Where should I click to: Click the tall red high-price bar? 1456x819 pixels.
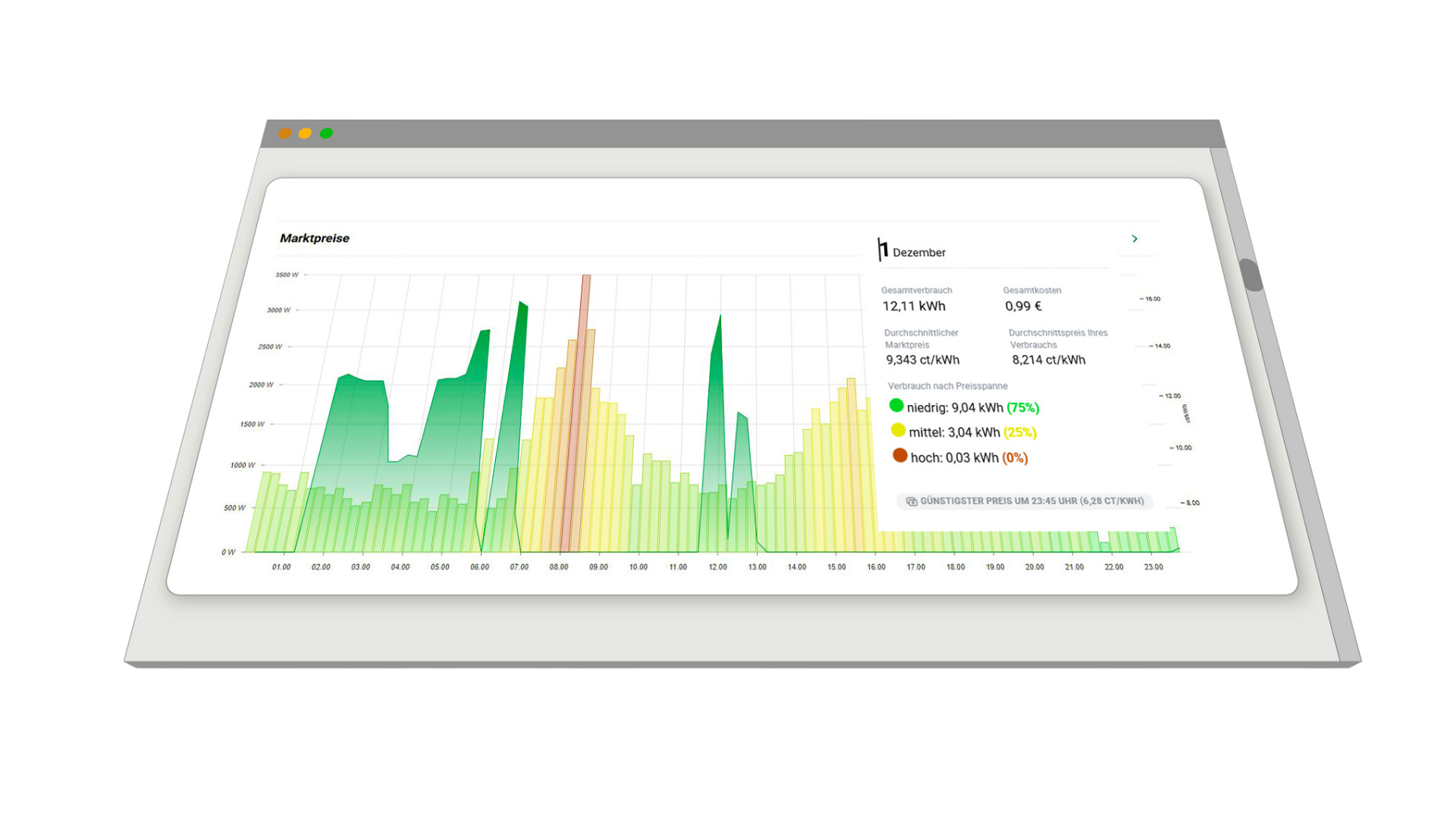578,413
